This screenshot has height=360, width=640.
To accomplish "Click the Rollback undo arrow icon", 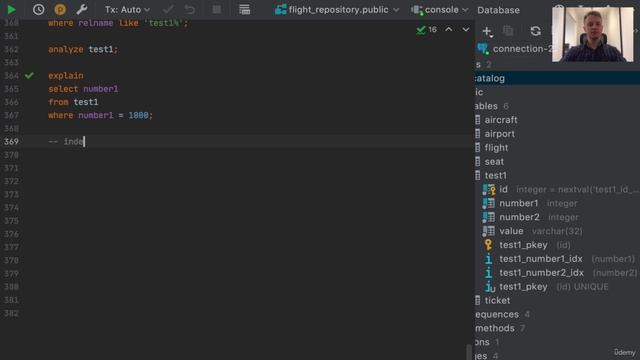I will 190,9.
